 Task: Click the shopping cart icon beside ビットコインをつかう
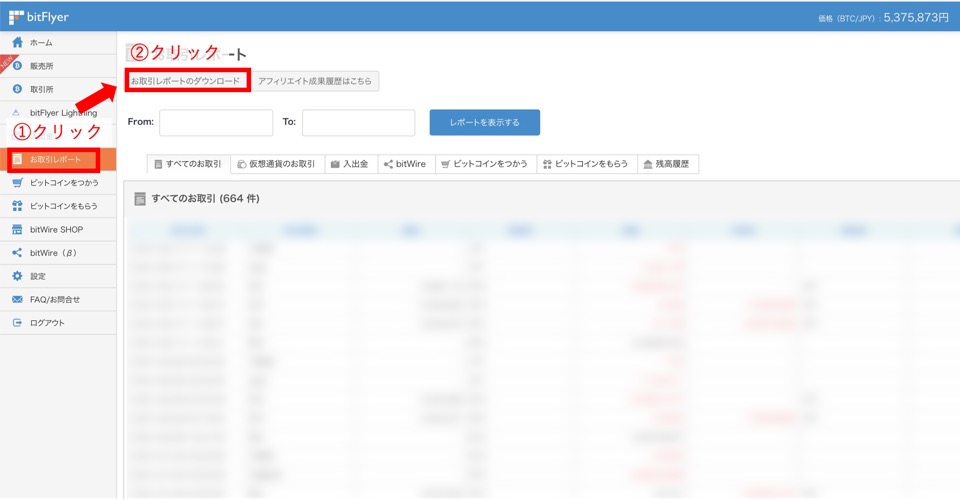pos(17,182)
